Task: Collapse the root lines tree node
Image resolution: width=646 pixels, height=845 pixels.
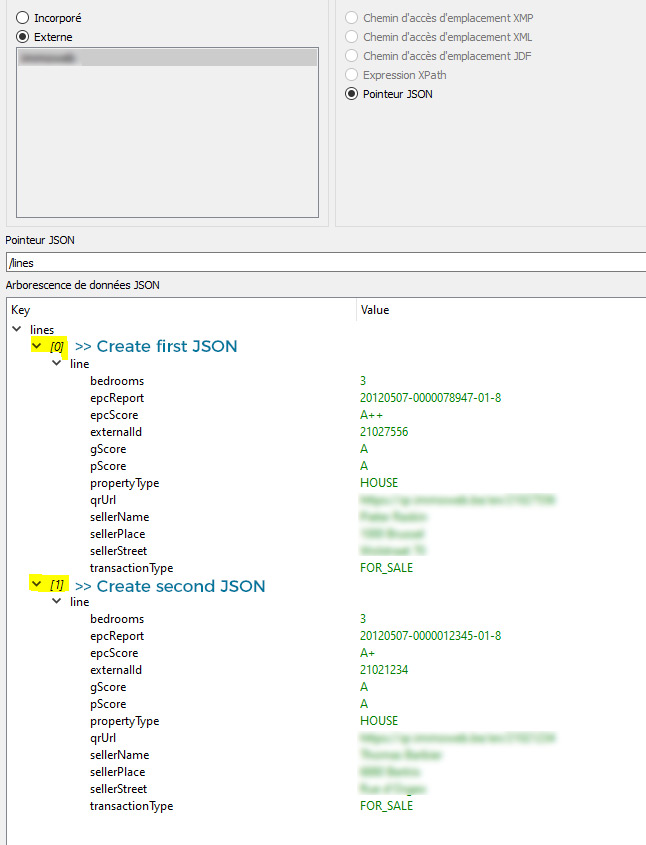Action: pyautogui.click(x=17, y=329)
